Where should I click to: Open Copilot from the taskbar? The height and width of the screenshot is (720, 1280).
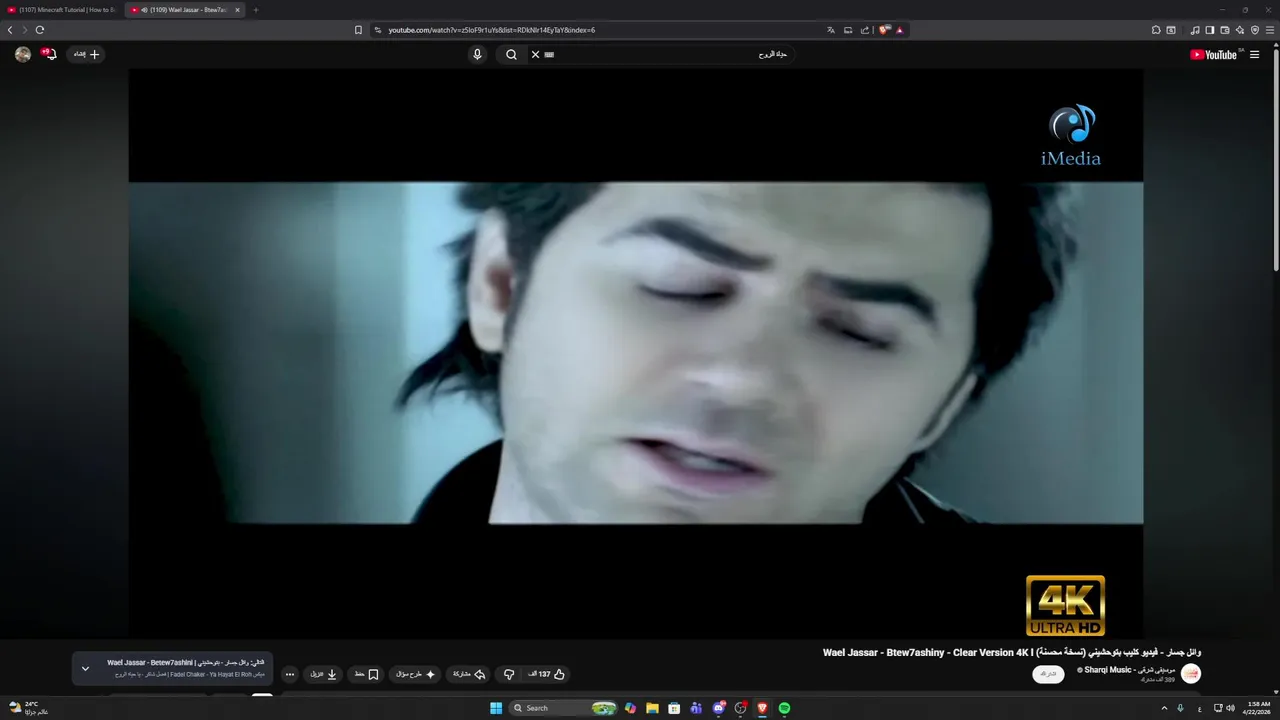tap(630, 708)
